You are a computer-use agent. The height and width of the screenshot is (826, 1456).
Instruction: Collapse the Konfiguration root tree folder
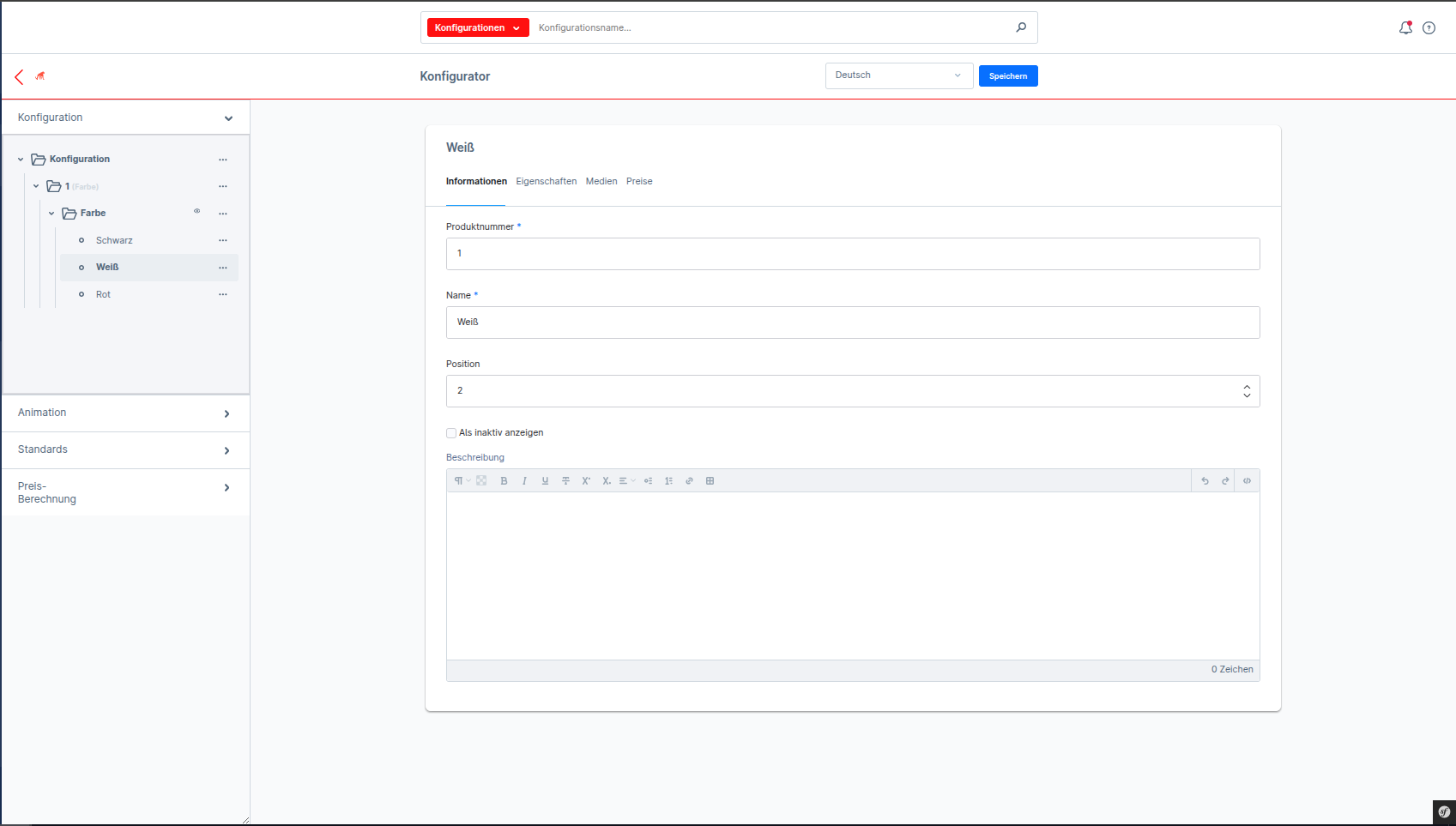coord(21,160)
